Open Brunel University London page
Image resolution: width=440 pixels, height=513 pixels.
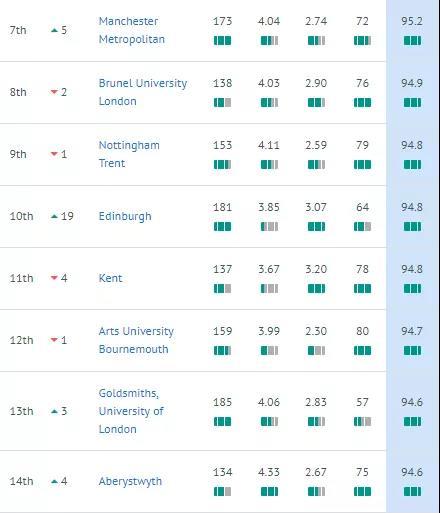tap(143, 92)
